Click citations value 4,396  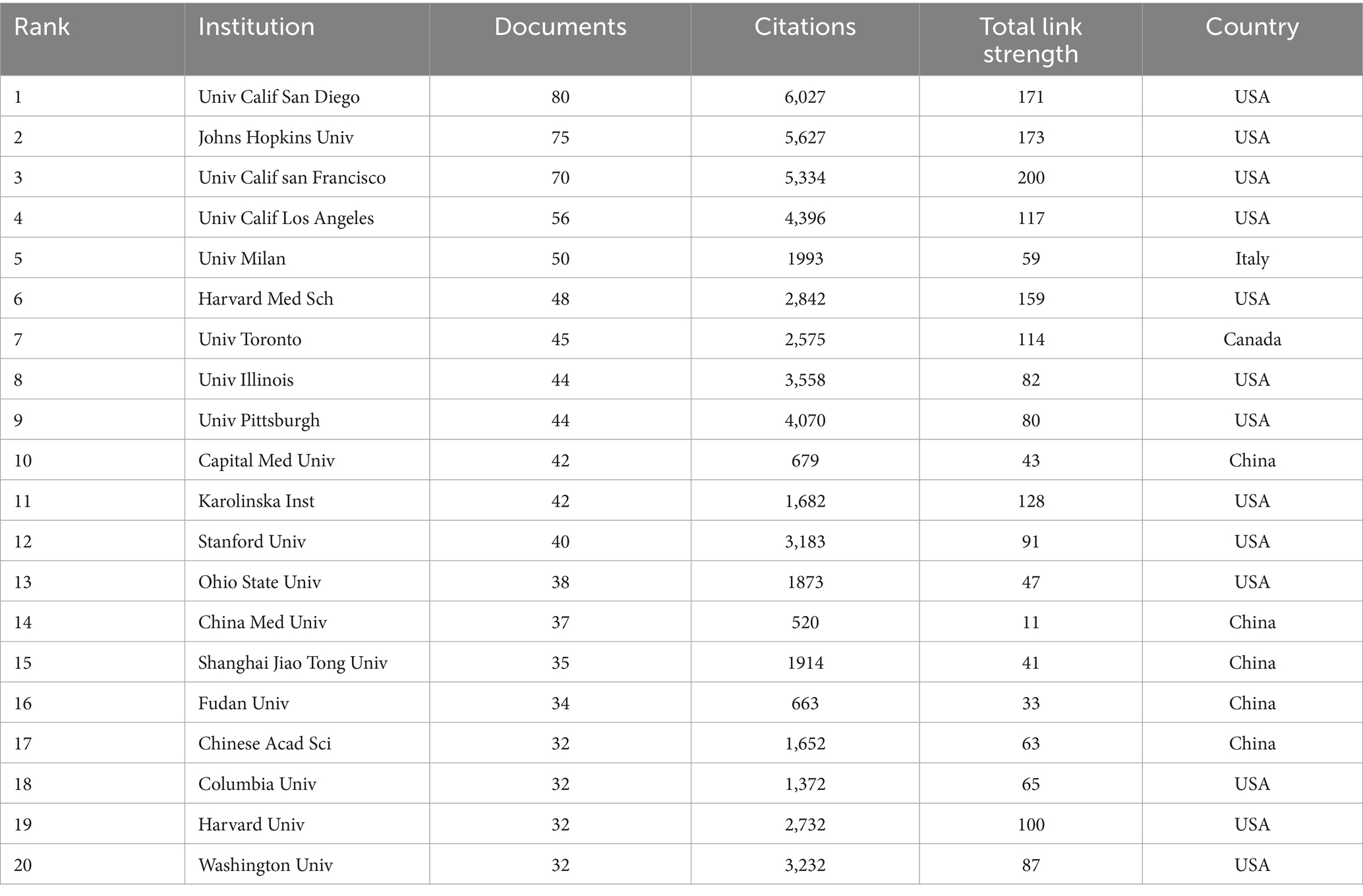point(805,218)
